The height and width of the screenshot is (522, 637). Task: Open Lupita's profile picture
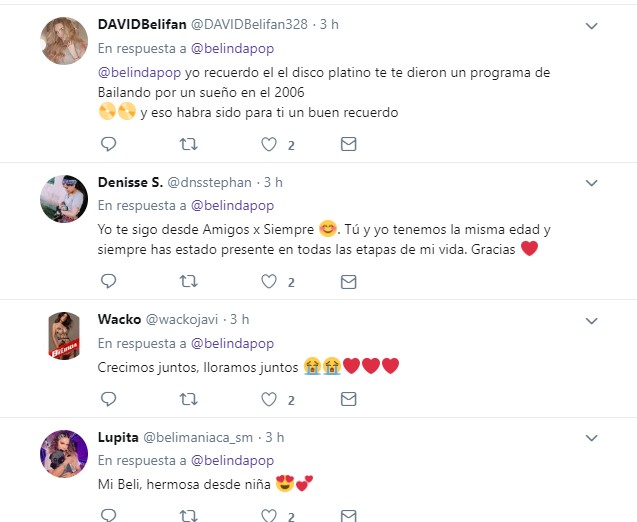pyautogui.click(x=64, y=454)
